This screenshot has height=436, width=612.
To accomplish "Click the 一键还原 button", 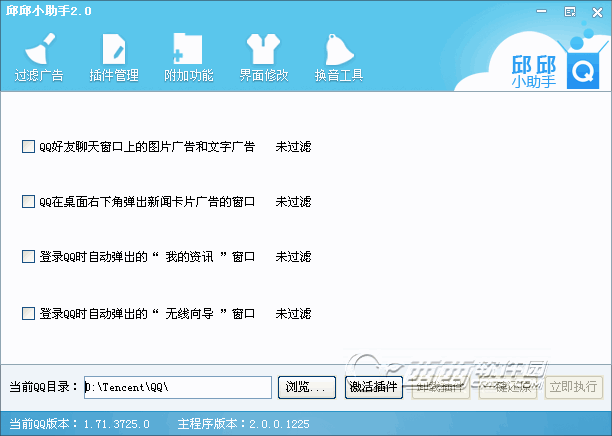I will pos(507,387).
